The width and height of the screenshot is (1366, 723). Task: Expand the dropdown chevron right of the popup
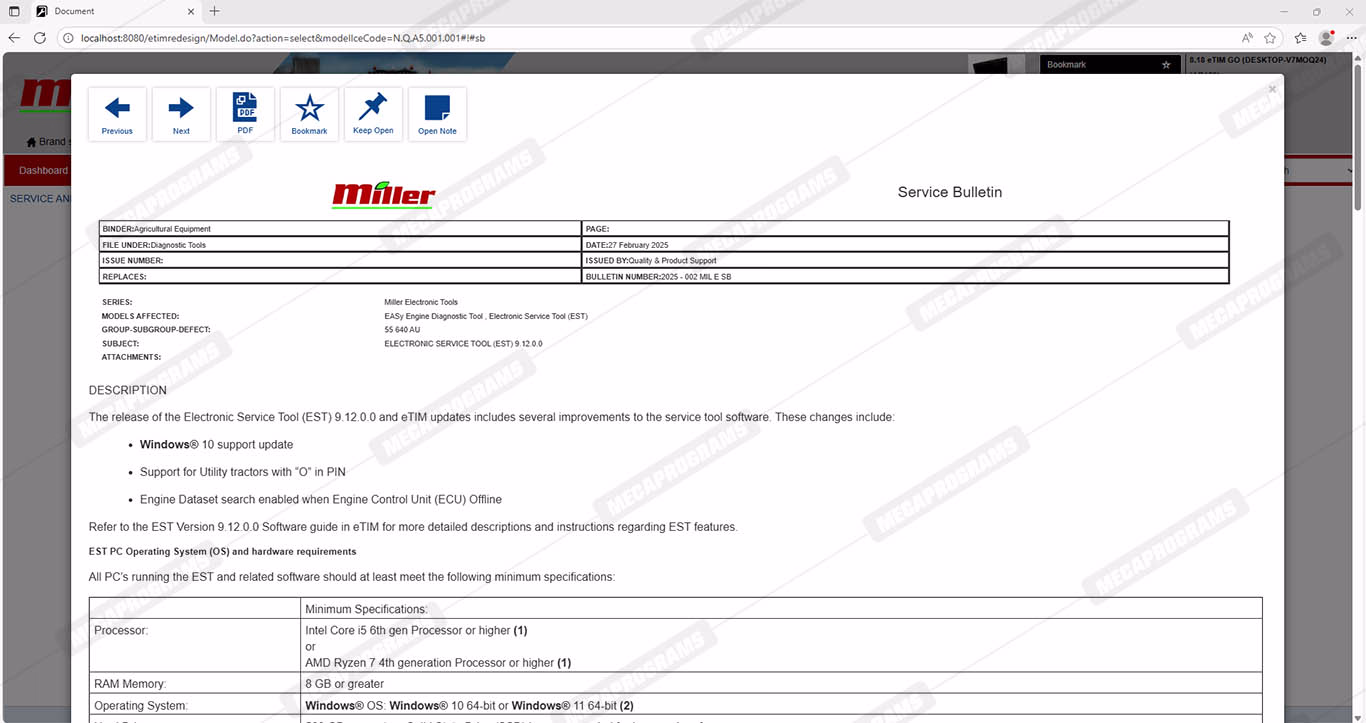coord(1351,171)
